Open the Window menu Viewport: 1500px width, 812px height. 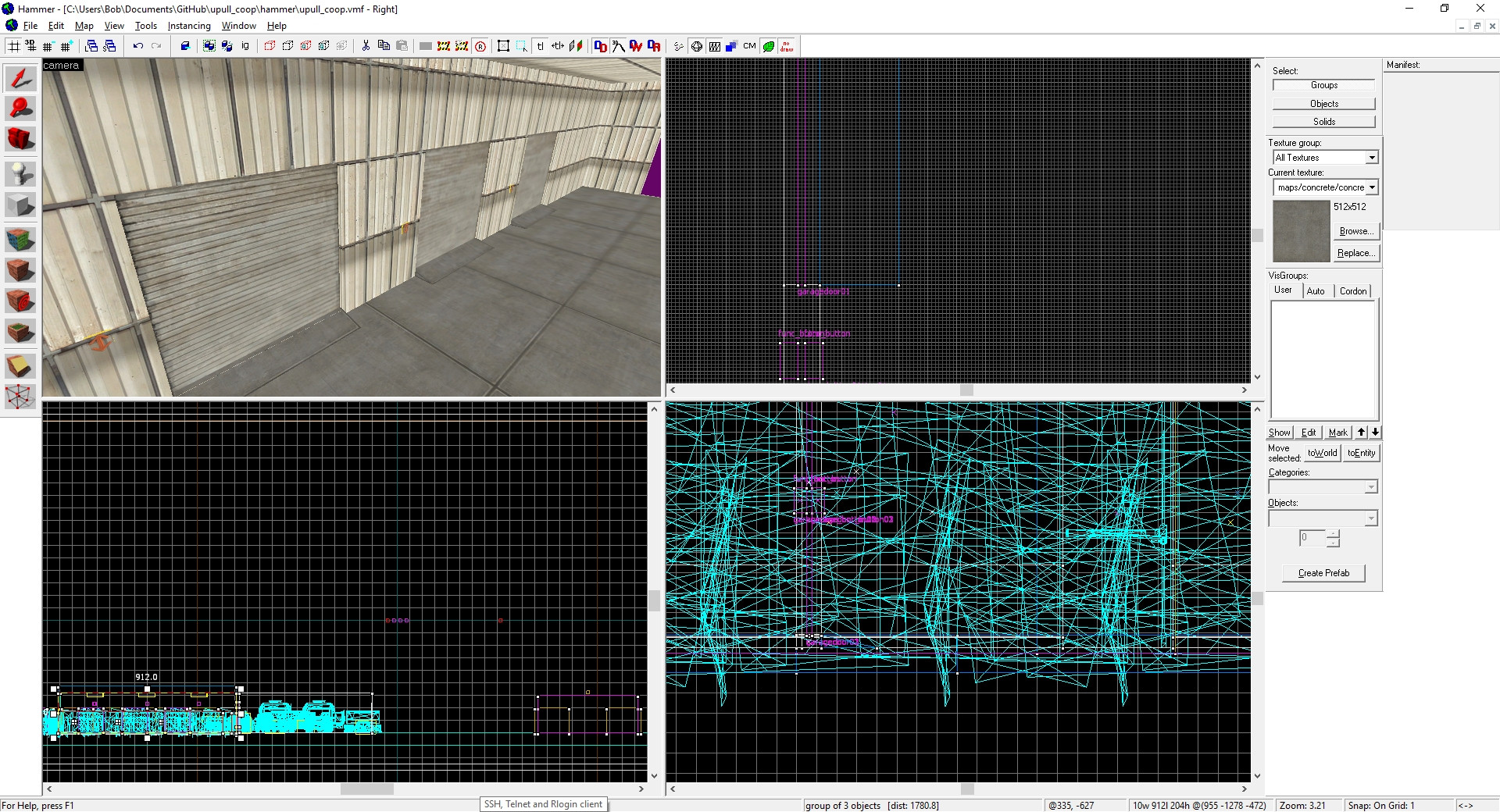[238, 26]
